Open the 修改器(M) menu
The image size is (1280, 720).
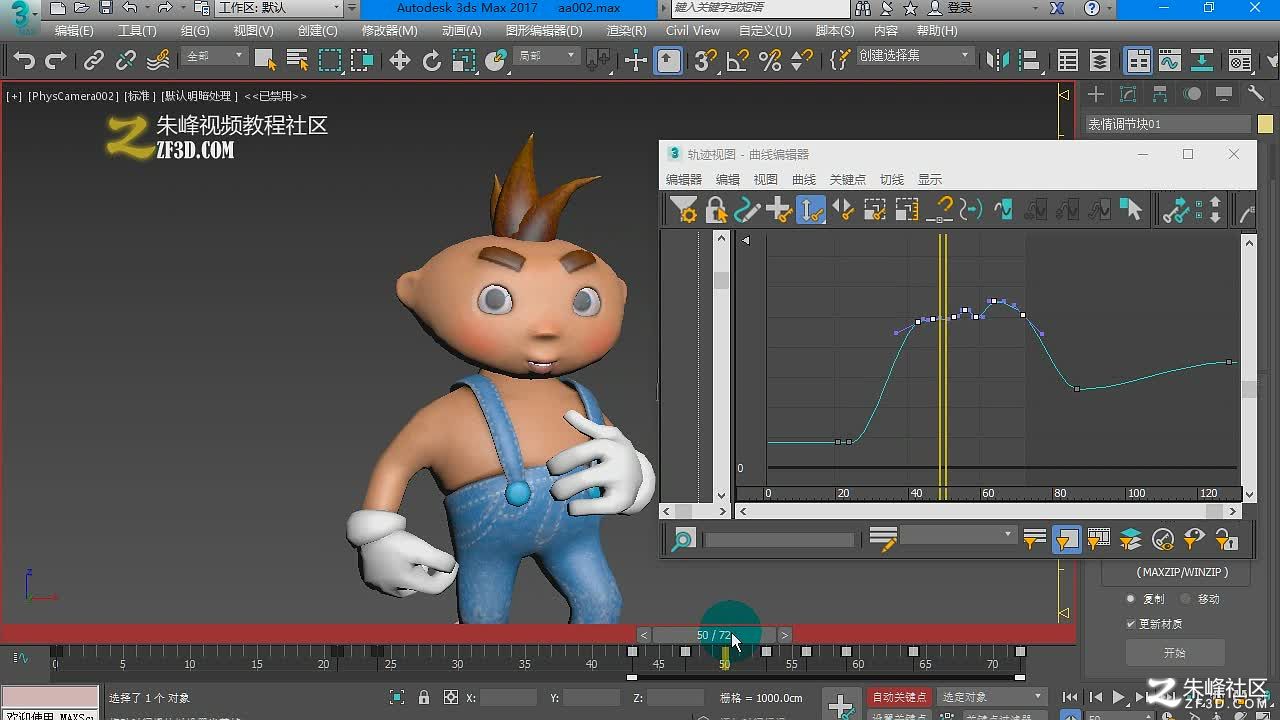pyautogui.click(x=389, y=31)
